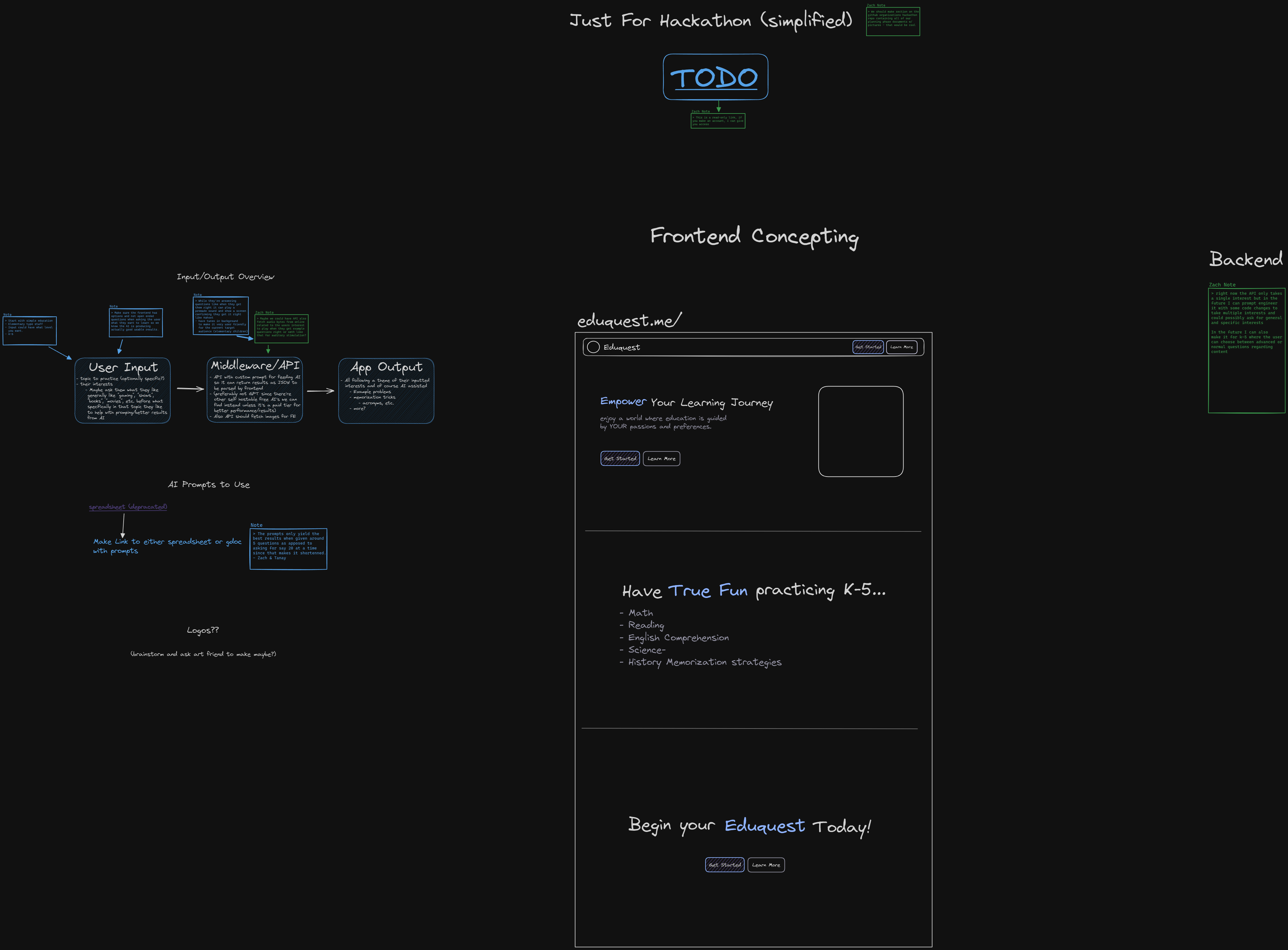
Task: Click the Frontend Concepting heading text
Action: 754,236
